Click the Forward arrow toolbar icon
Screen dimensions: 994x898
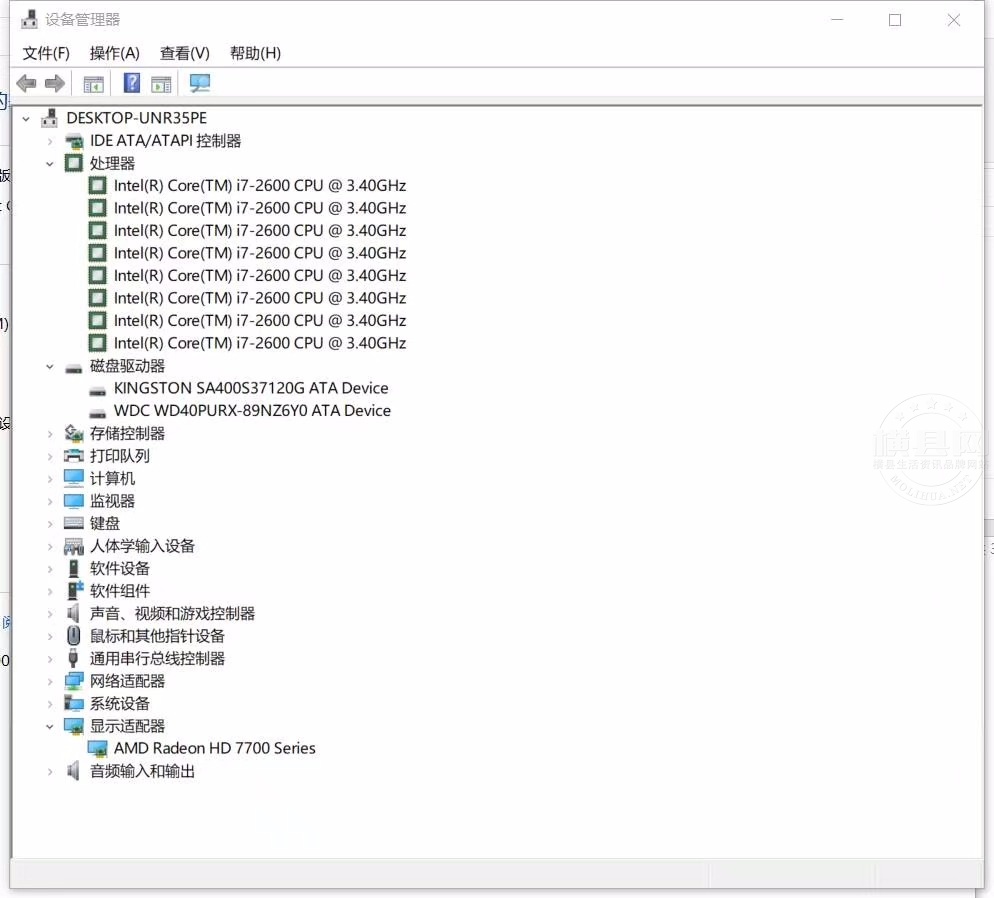coord(55,83)
